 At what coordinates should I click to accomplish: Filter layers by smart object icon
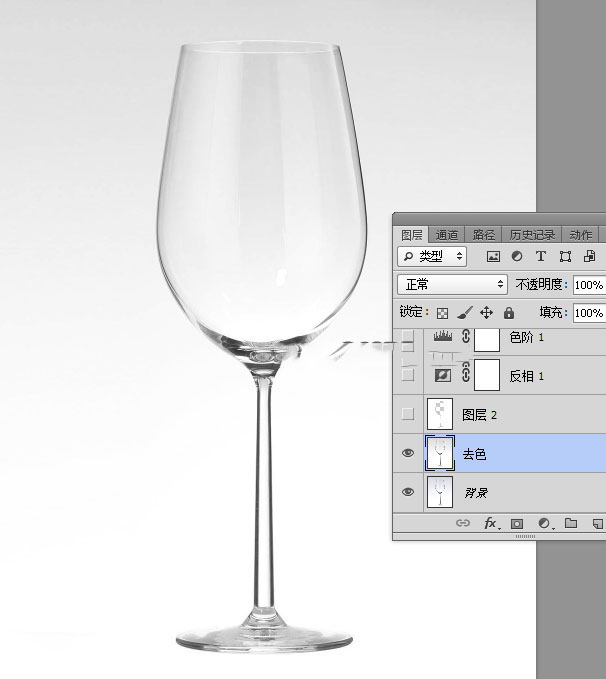(x=589, y=256)
